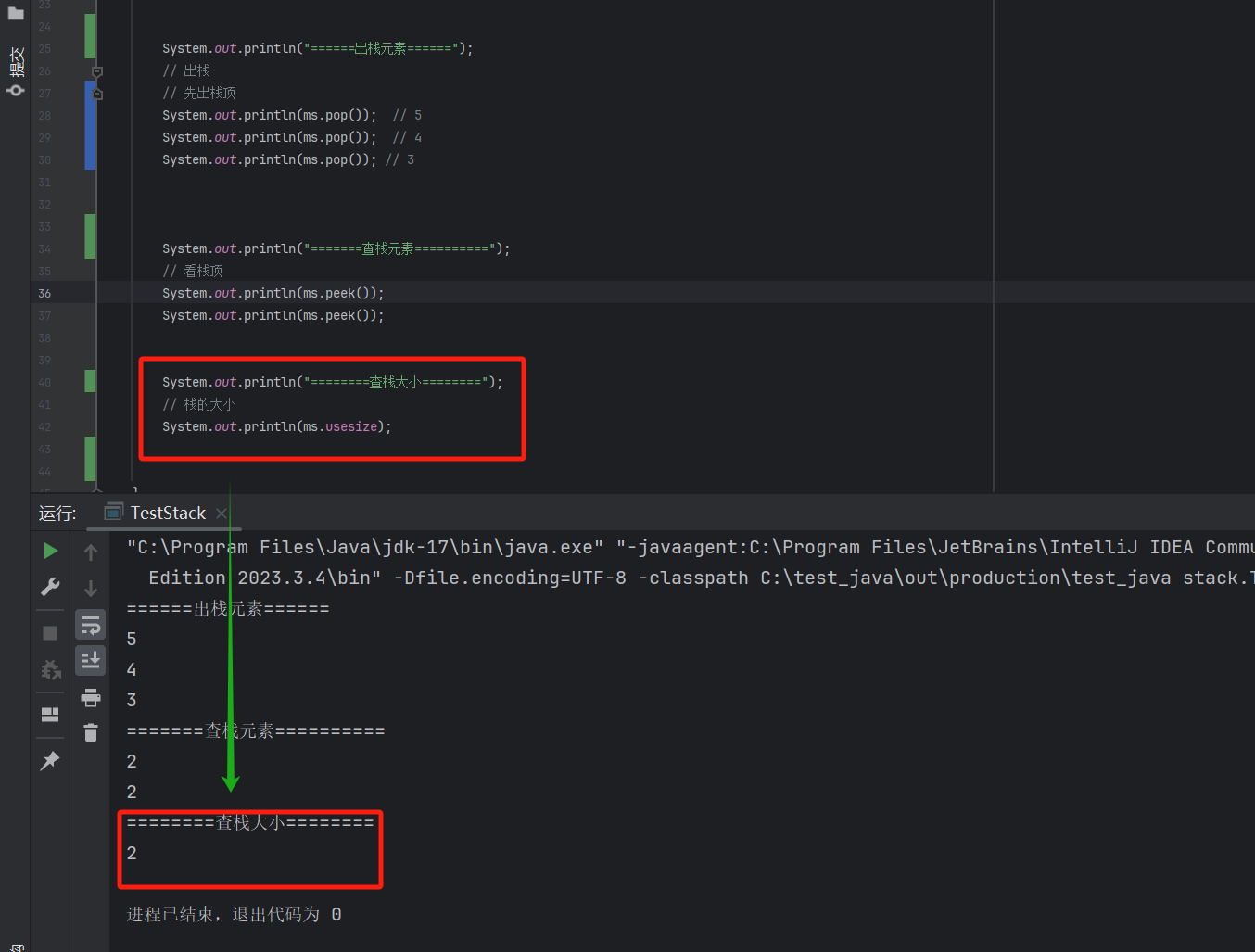Viewport: 1255px width, 952px height.
Task: Click console output line '======出栈元素======'
Action: [x=228, y=609]
